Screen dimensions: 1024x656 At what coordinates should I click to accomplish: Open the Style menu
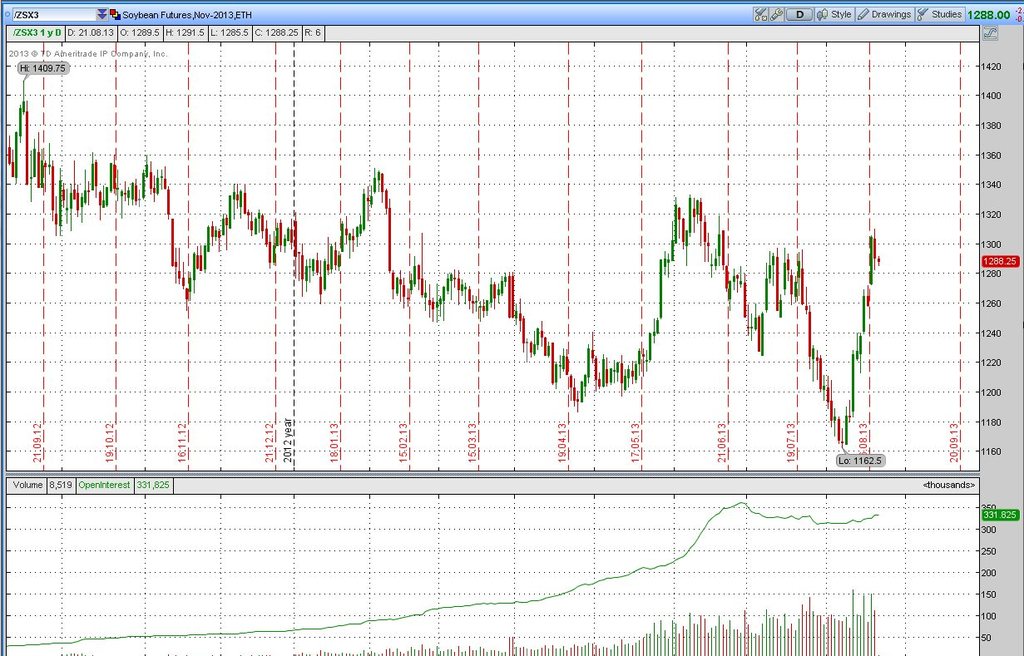pos(841,15)
